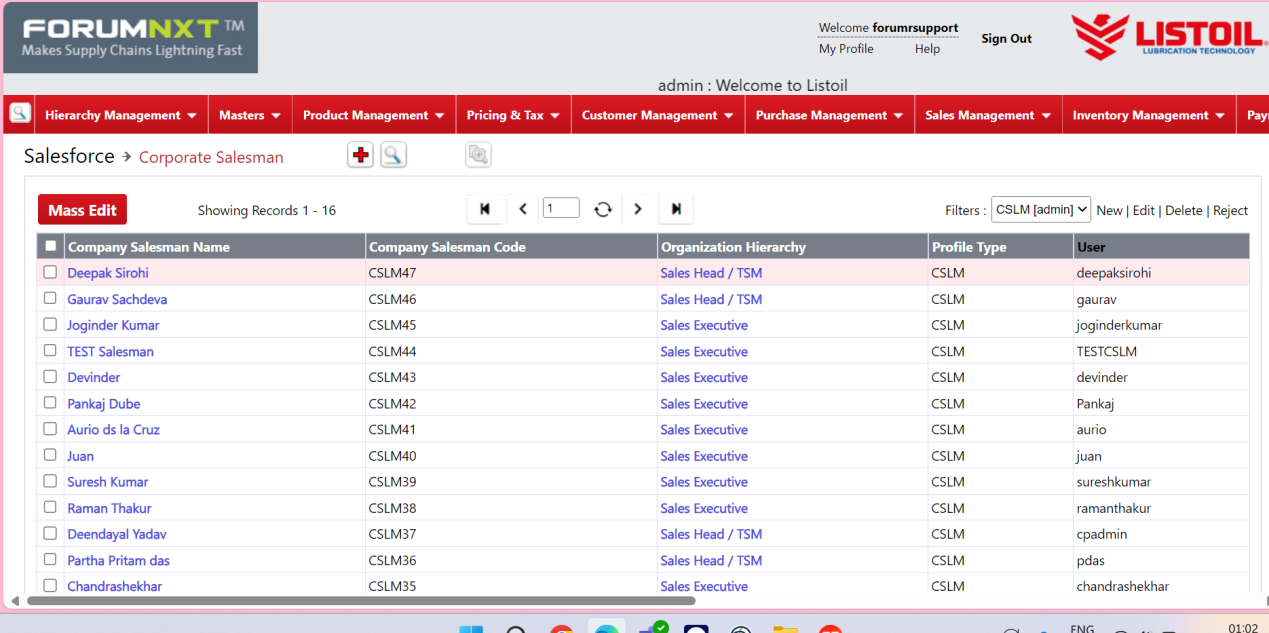Expand the Masters menu
Image resolution: width=1269 pixels, height=633 pixels.
click(250, 115)
